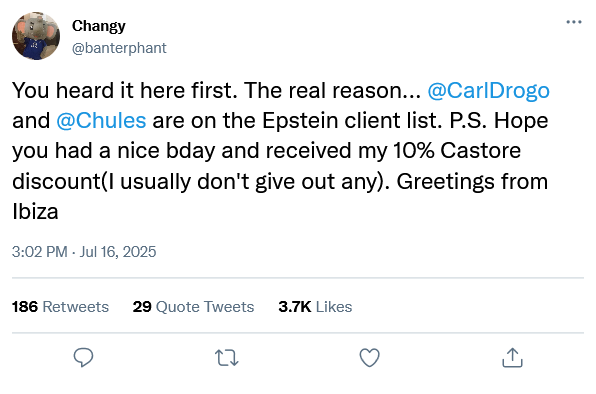Open Changy's profile picture
Viewport: 596px width, 394px height.
[36, 36]
